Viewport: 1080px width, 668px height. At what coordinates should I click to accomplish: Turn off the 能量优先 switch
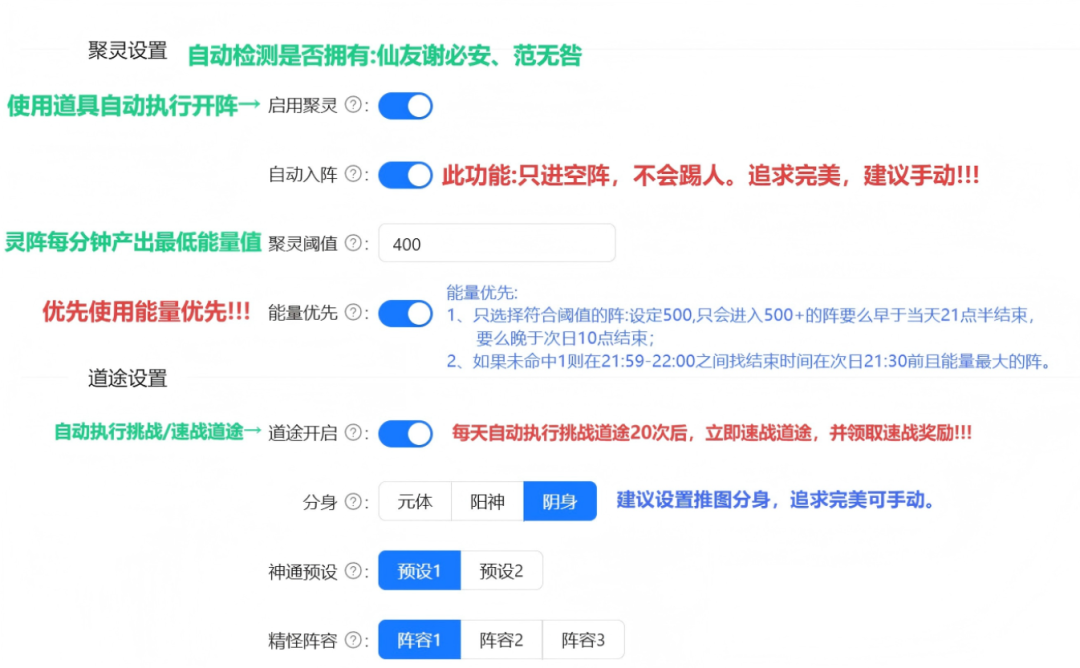click(x=405, y=313)
